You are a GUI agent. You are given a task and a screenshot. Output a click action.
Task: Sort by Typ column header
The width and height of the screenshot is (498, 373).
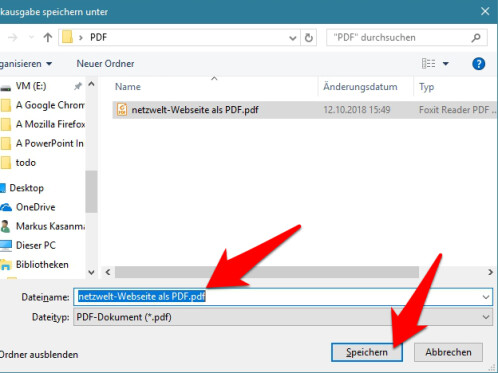(x=426, y=87)
